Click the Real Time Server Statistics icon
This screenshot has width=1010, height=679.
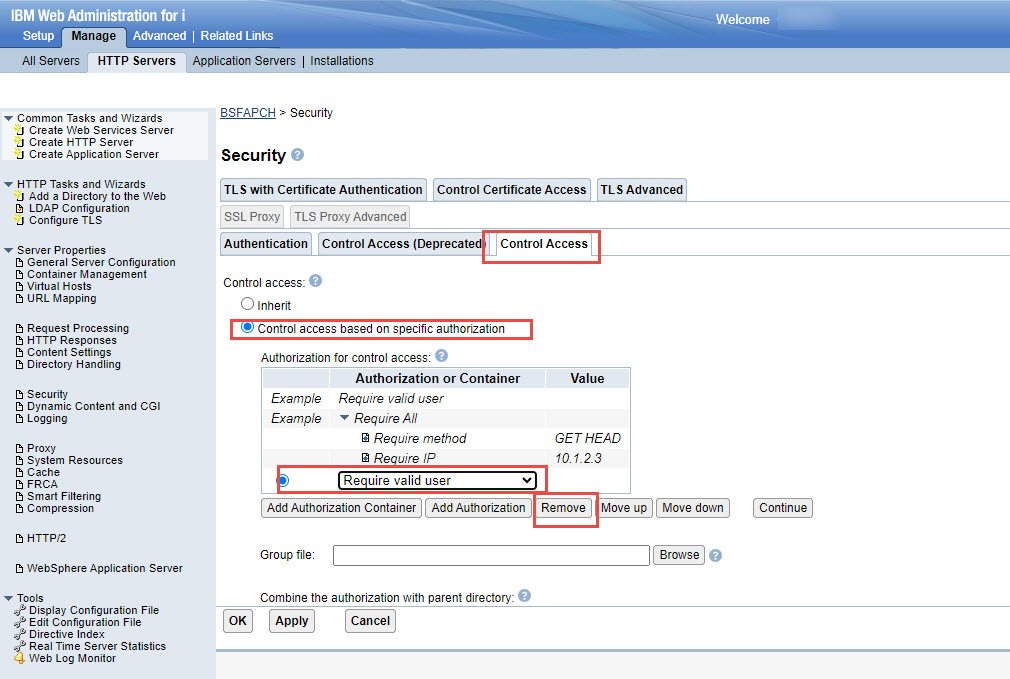tap(19, 646)
